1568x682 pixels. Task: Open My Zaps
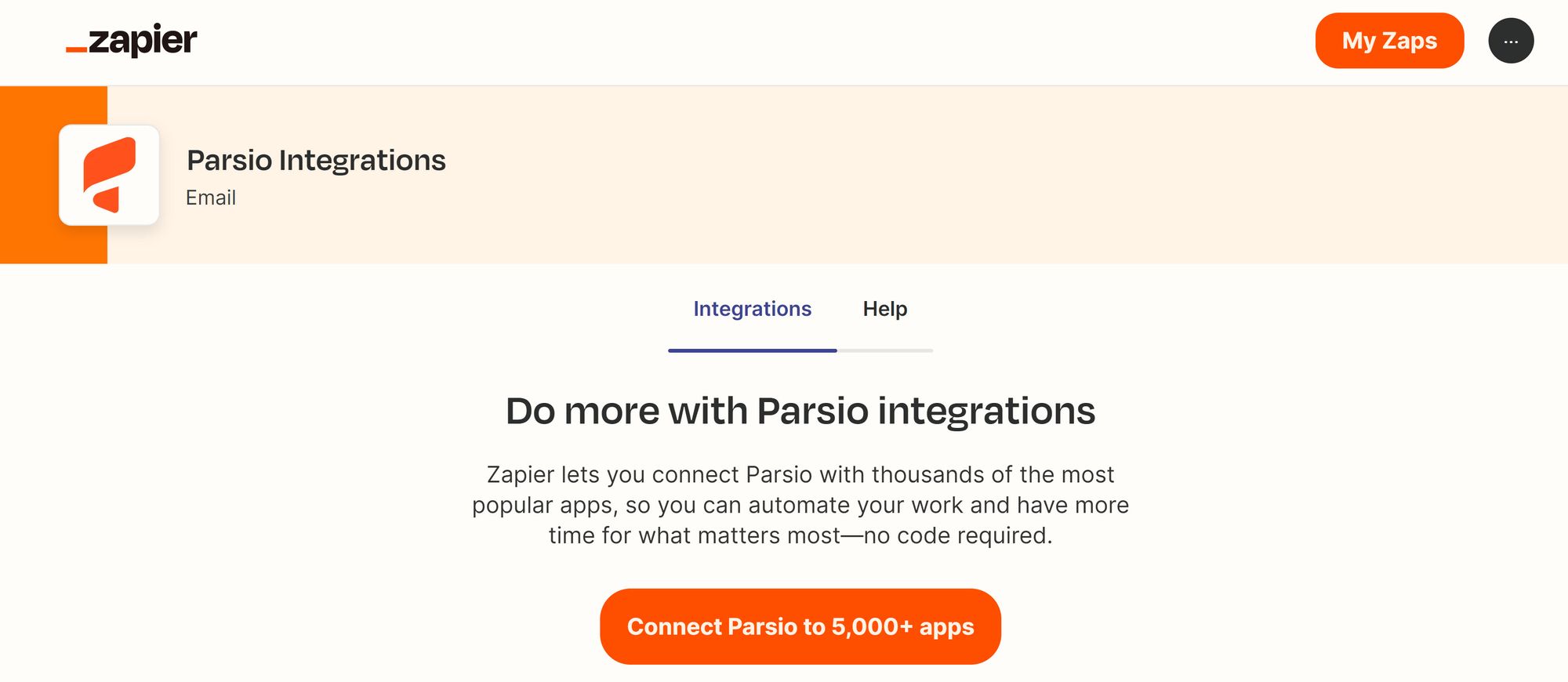(1389, 41)
